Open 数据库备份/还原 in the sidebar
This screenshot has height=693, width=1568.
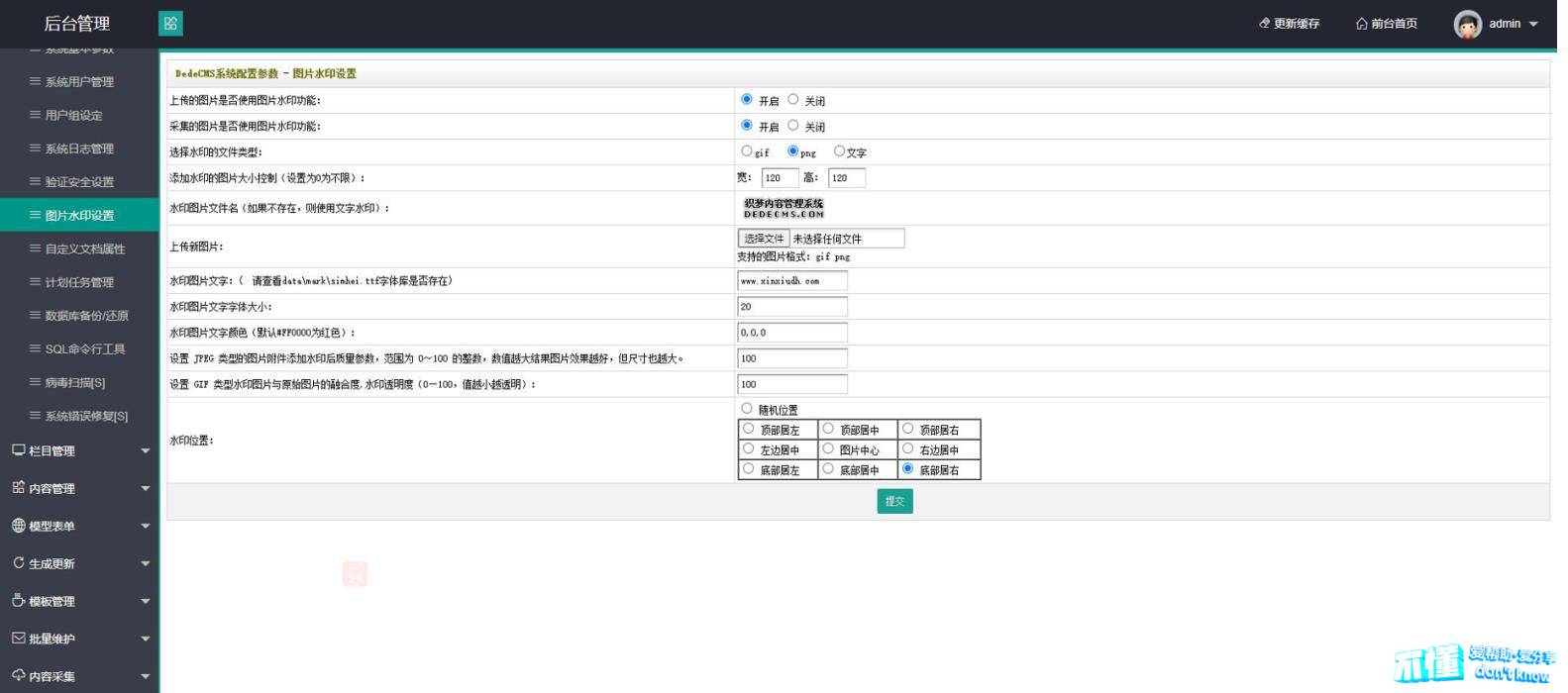[x=86, y=316]
